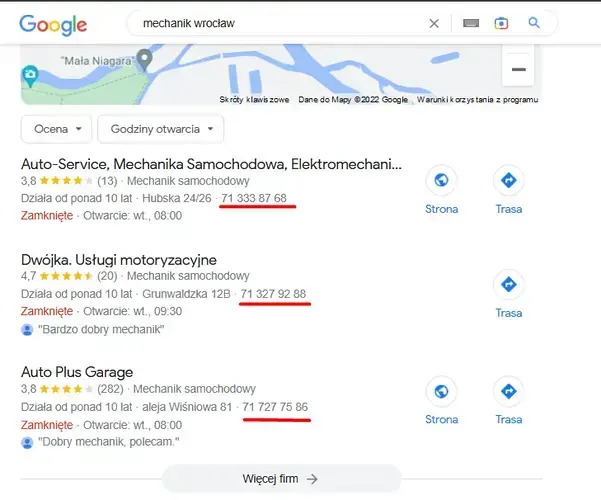The width and height of the screenshot is (601, 500).
Task: Open Auto Plus Garage listing title
Action: point(77,372)
